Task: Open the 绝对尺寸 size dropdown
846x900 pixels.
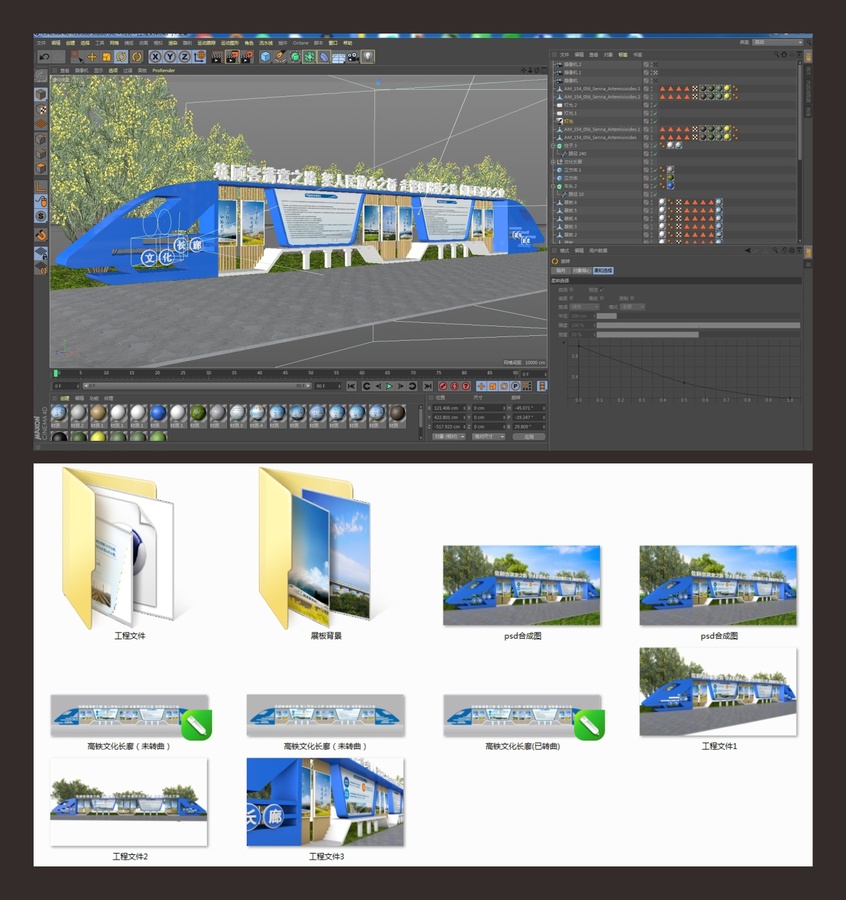Action: (x=488, y=436)
